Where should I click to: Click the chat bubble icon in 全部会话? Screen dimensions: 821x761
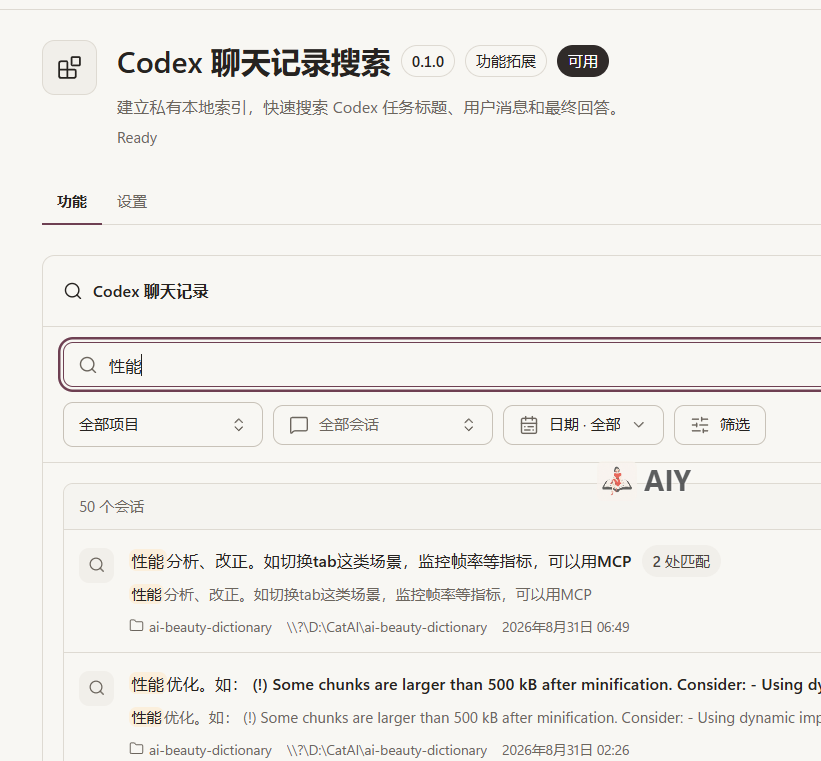point(298,425)
